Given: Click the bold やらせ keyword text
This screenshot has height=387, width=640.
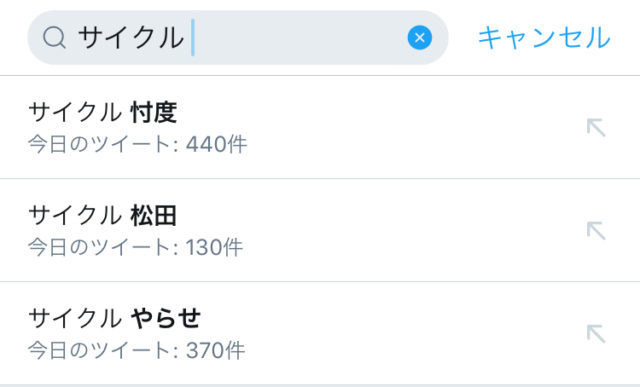Looking at the screenshot, I should coord(166,318).
